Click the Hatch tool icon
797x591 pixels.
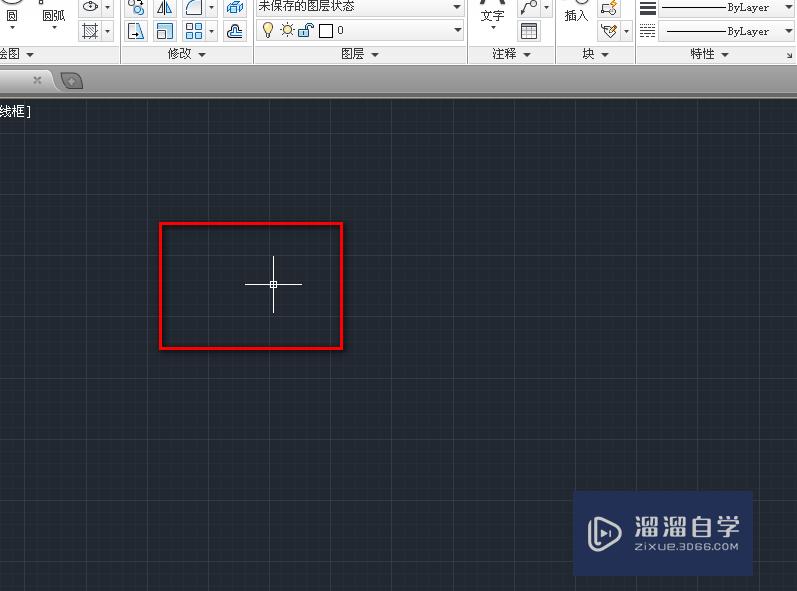(x=90, y=31)
